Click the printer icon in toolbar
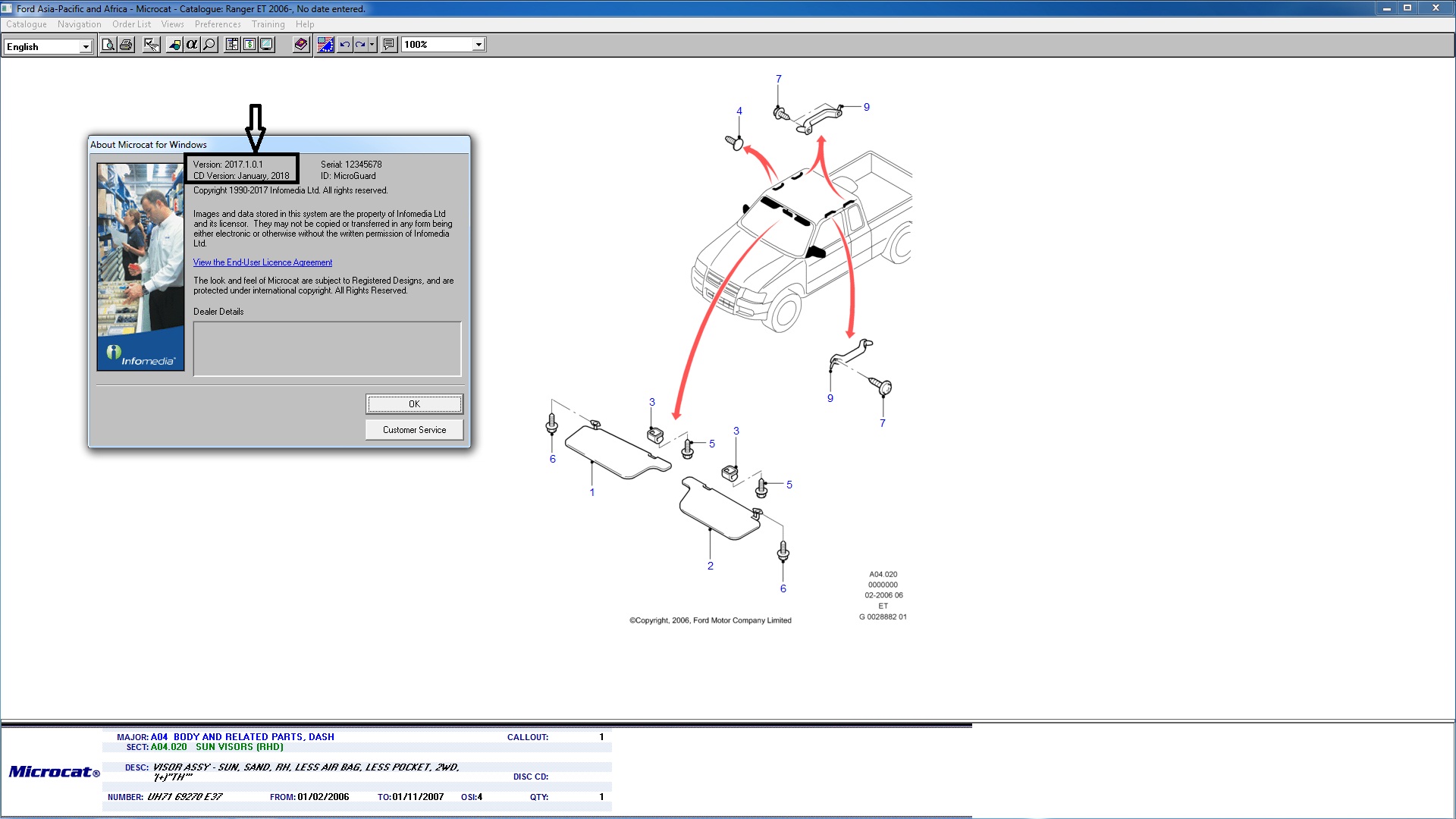Screen dimensions: 1456x819 (x=126, y=45)
